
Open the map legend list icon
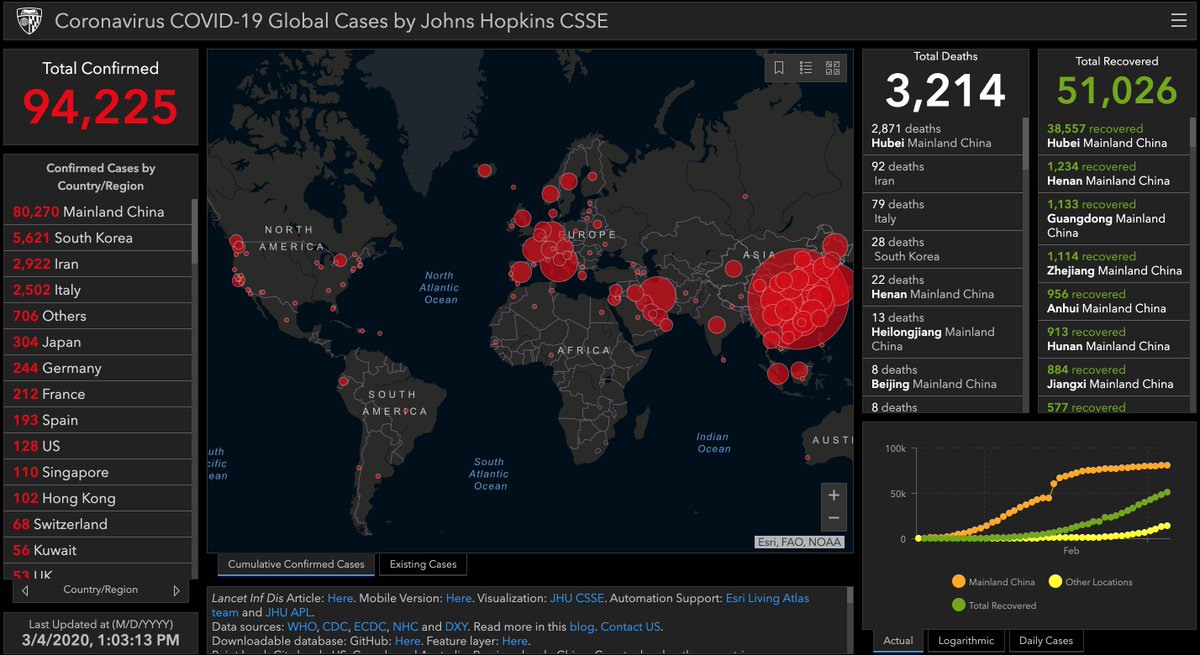[x=806, y=68]
